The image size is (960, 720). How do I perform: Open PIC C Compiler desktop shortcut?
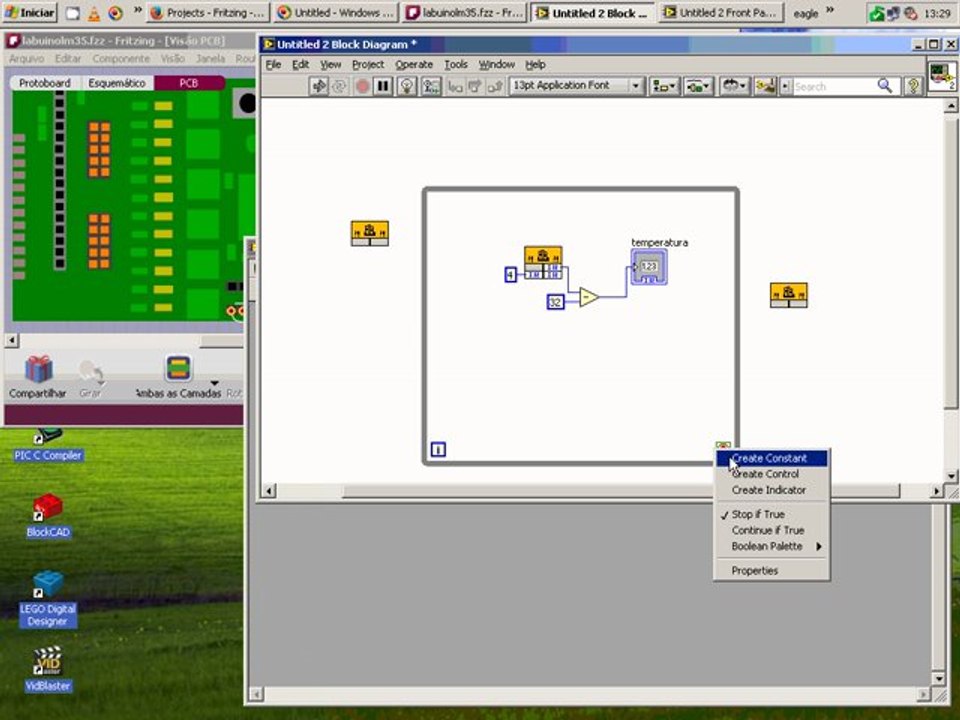(x=48, y=443)
